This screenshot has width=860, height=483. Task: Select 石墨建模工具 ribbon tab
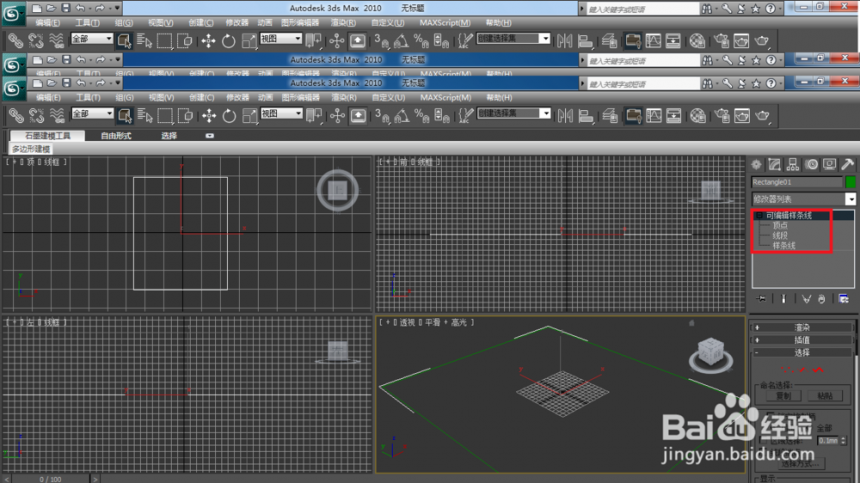point(48,135)
